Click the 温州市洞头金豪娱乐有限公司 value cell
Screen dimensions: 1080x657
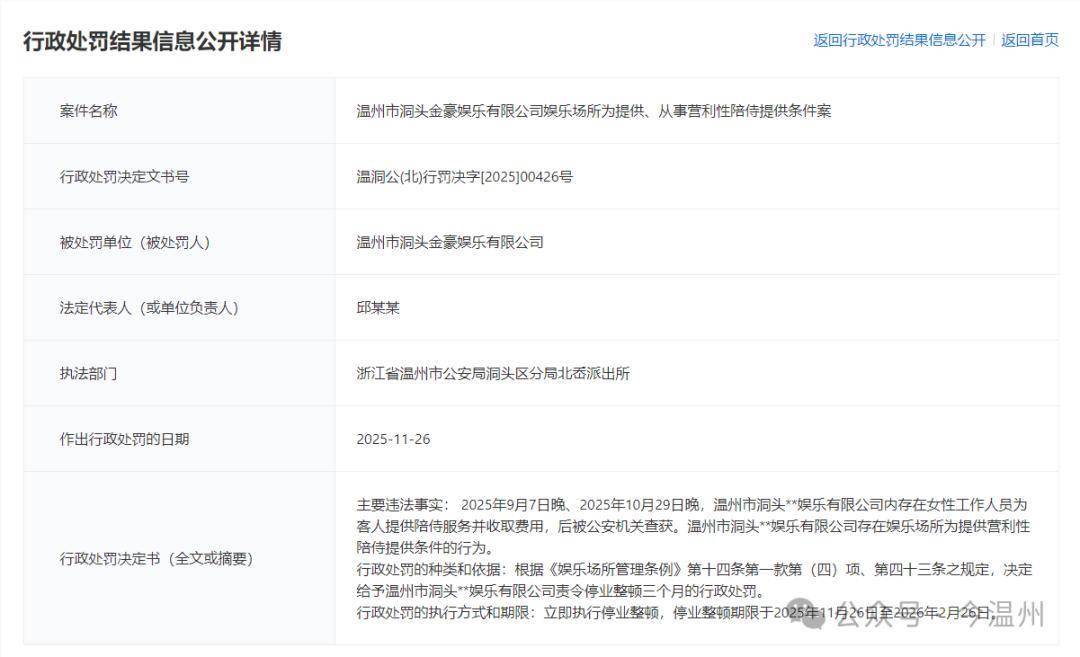[450, 243]
